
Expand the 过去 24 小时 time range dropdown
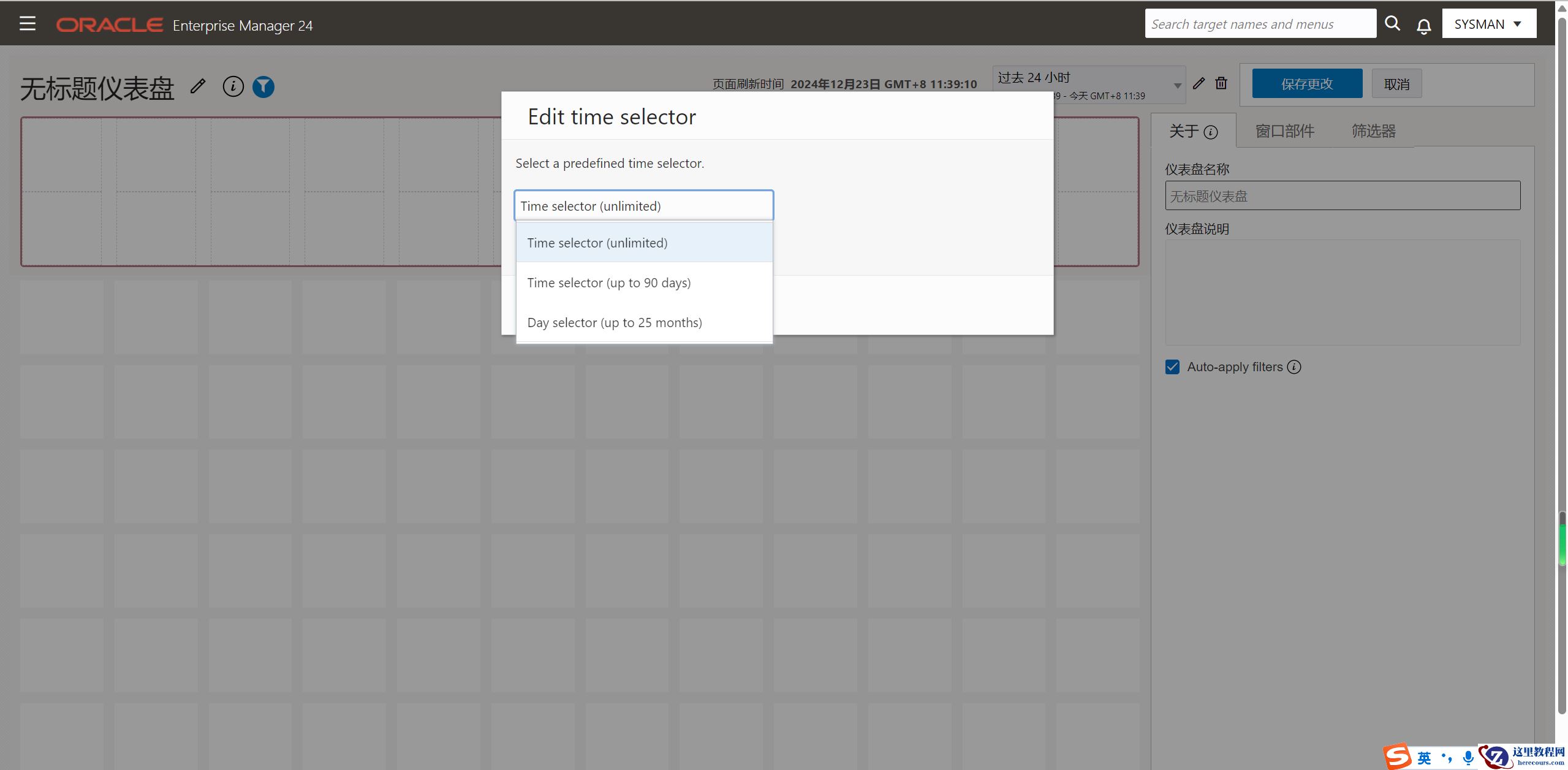coord(1176,85)
